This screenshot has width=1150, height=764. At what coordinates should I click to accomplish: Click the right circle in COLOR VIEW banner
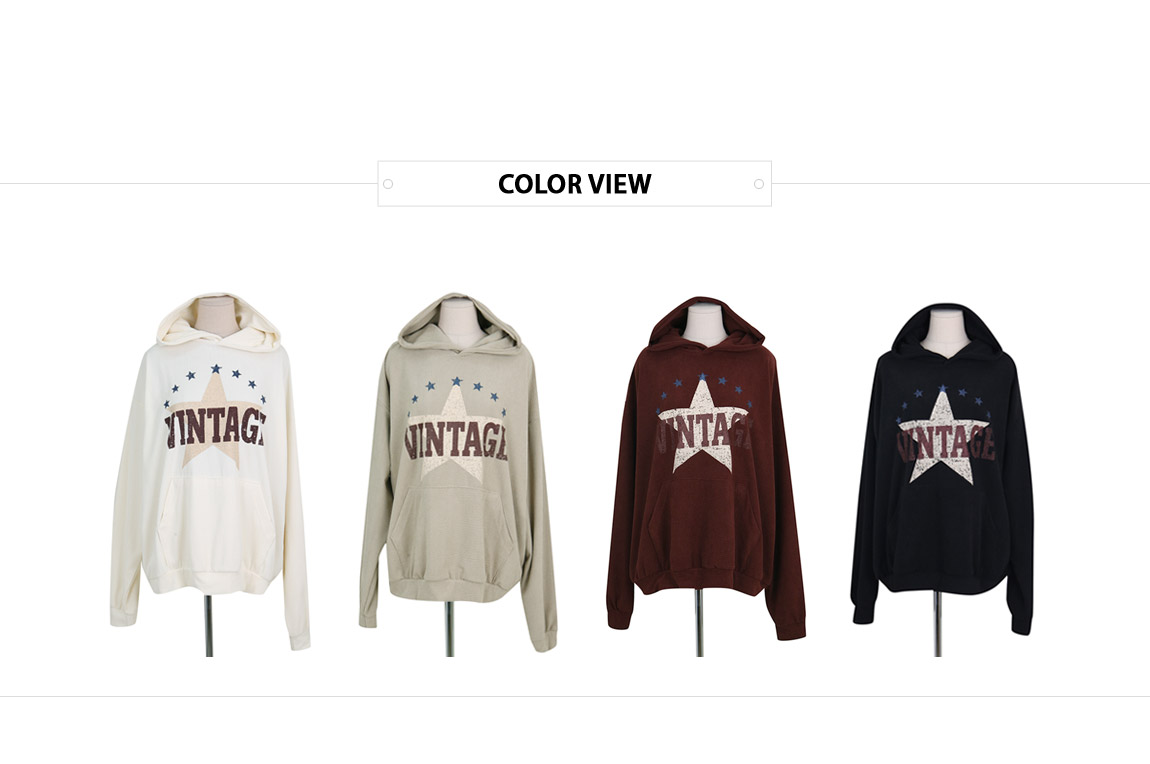(x=759, y=184)
